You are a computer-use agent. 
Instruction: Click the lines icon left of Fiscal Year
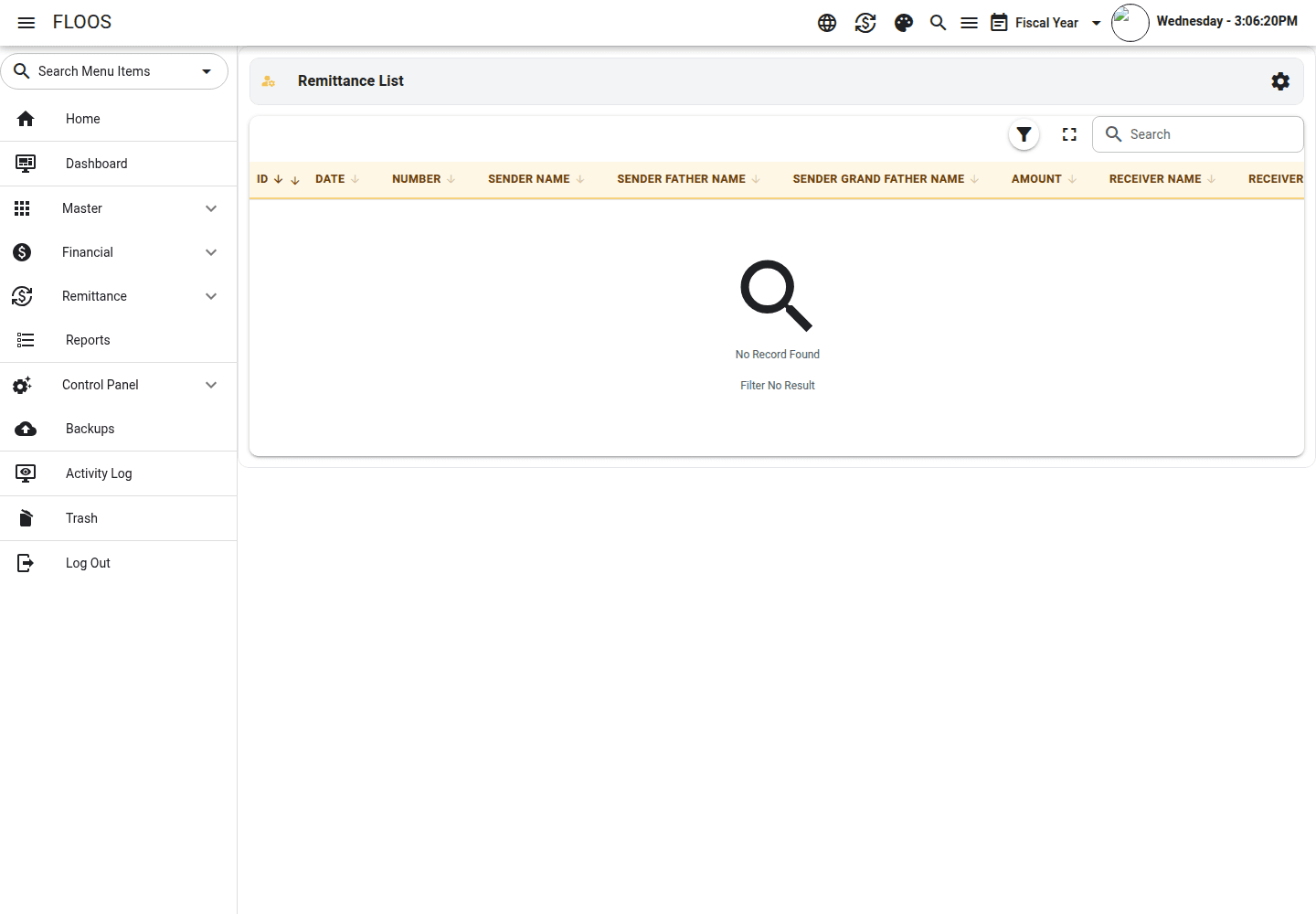(x=970, y=23)
